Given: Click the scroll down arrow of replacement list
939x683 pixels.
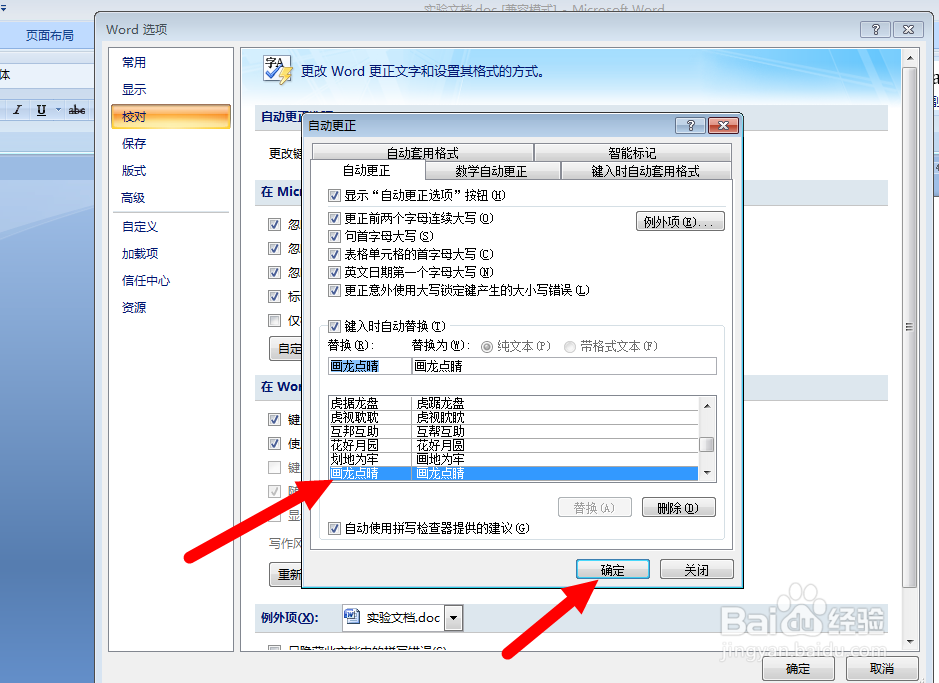Looking at the screenshot, I should [x=707, y=473].
